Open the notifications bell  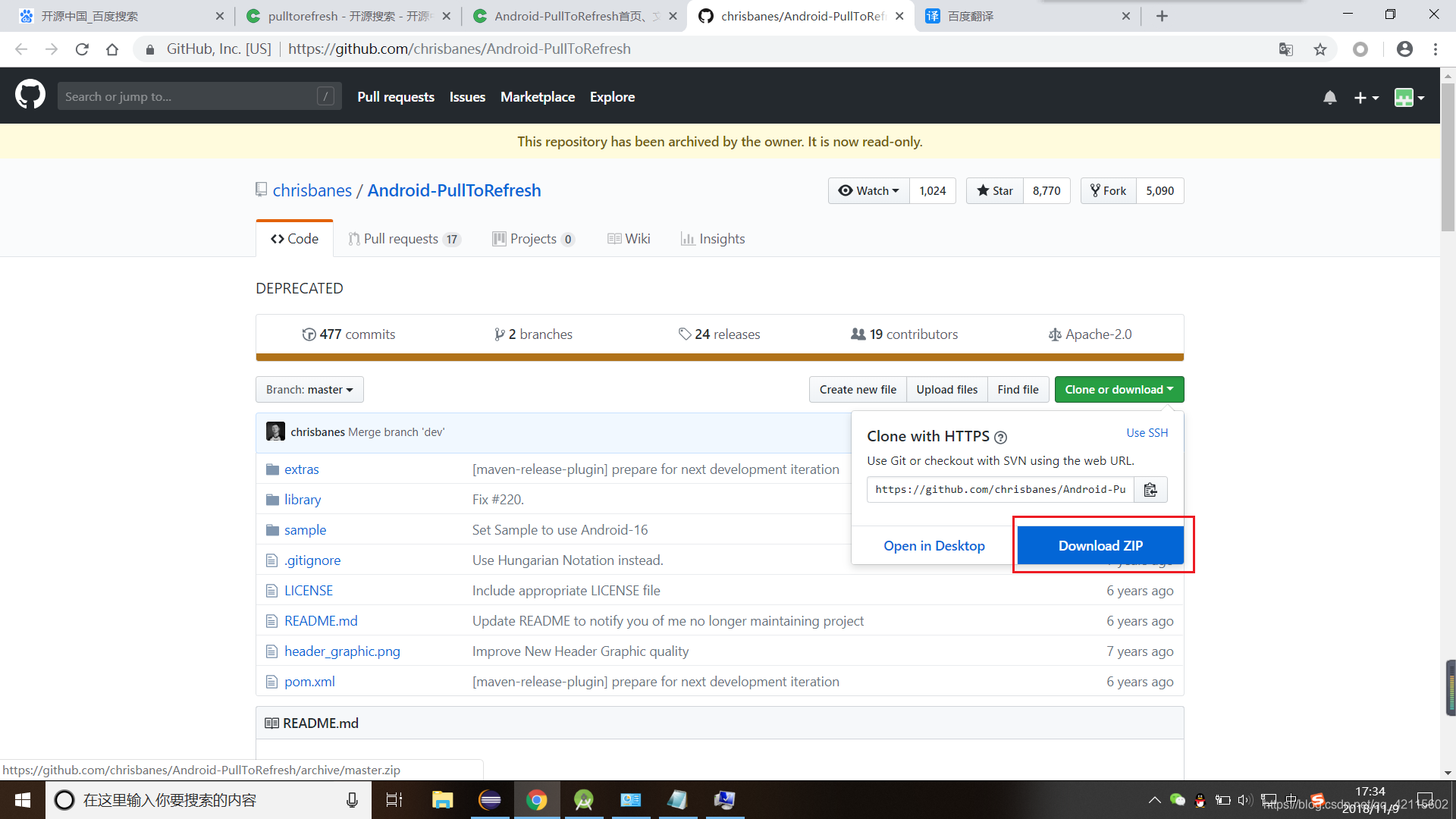pos(1330,97)
